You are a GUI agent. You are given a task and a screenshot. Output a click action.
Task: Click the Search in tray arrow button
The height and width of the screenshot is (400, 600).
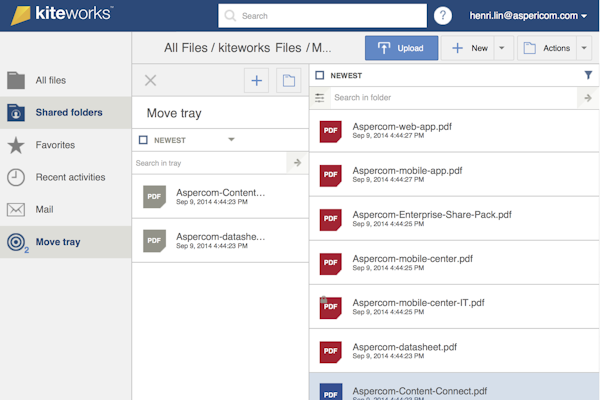297,163
